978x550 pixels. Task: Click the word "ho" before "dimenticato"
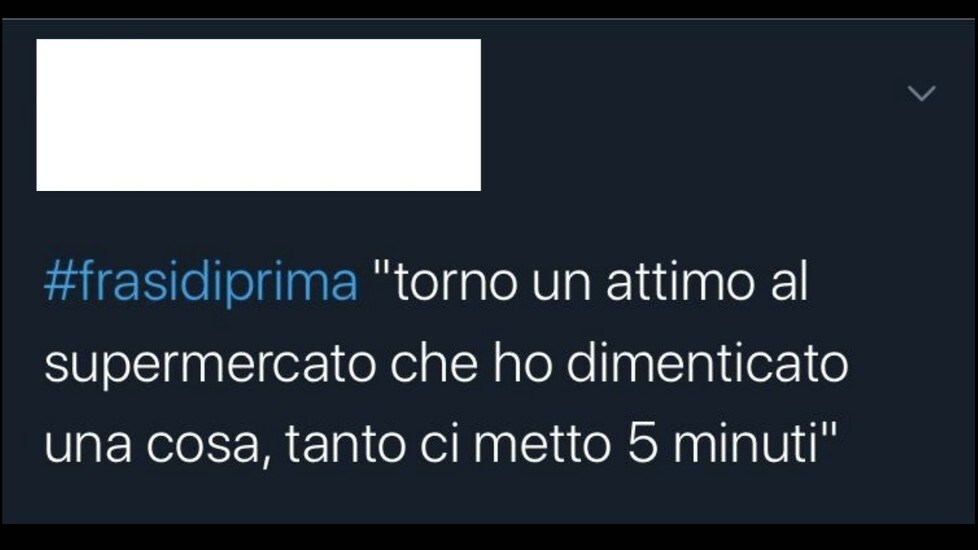(523, 362)
